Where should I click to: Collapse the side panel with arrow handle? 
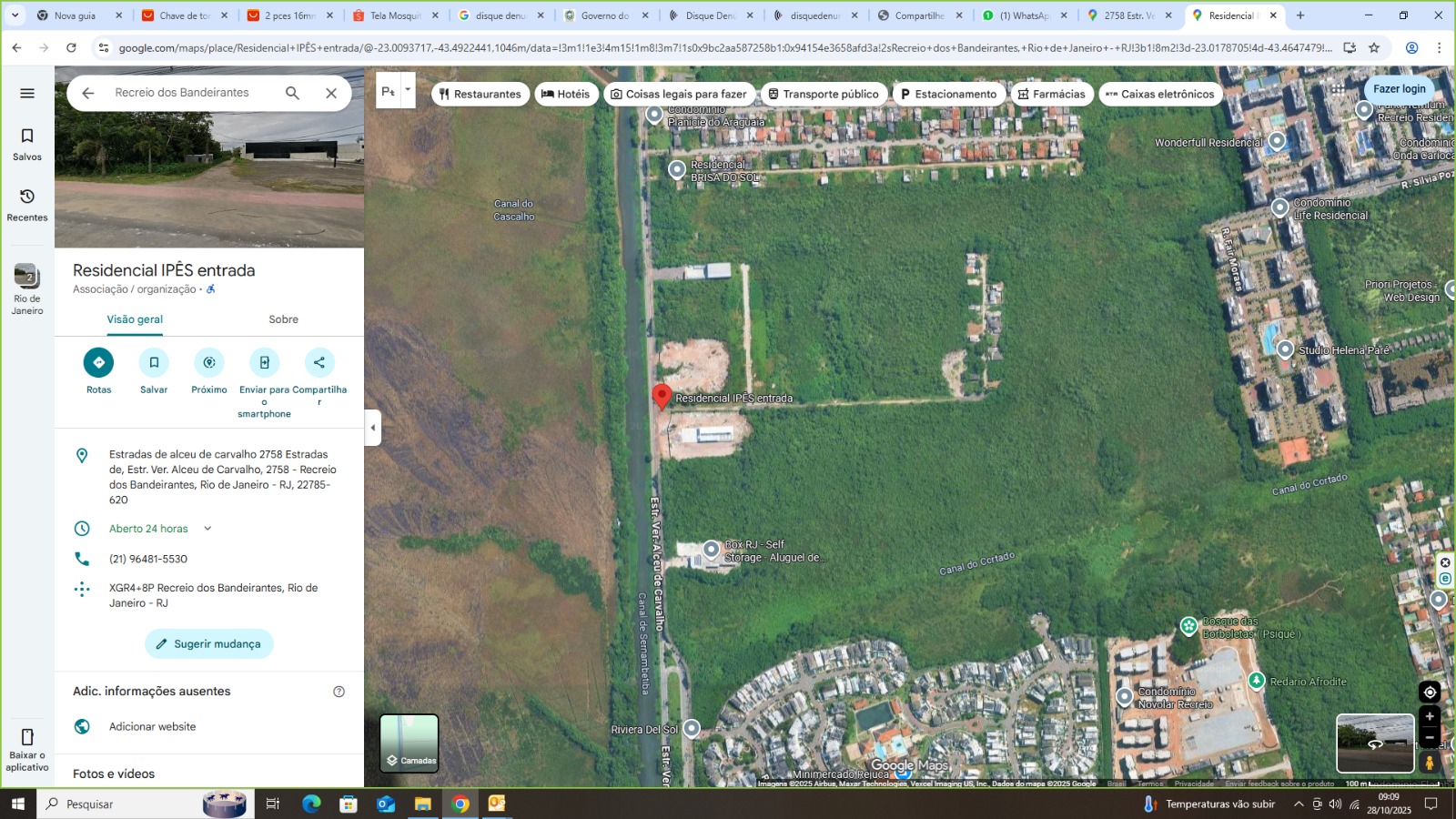372,428
